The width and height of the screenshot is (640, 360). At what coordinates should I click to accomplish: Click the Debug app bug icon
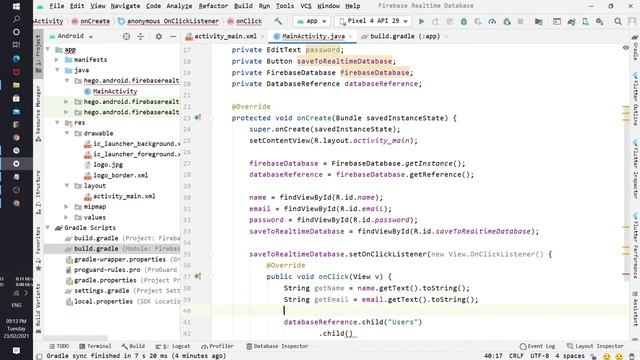pos(464,21)
